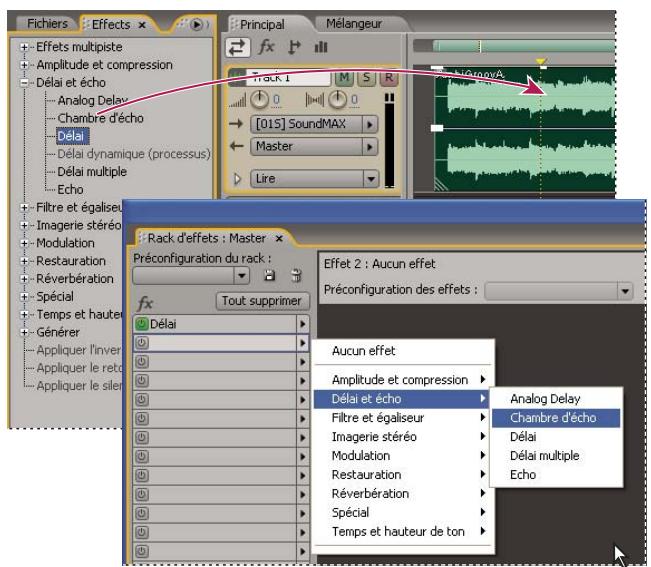Image resolution: width=651 pixels, height=567 pixels.
Task: Show the sends view button
Action: click(294, 47)
